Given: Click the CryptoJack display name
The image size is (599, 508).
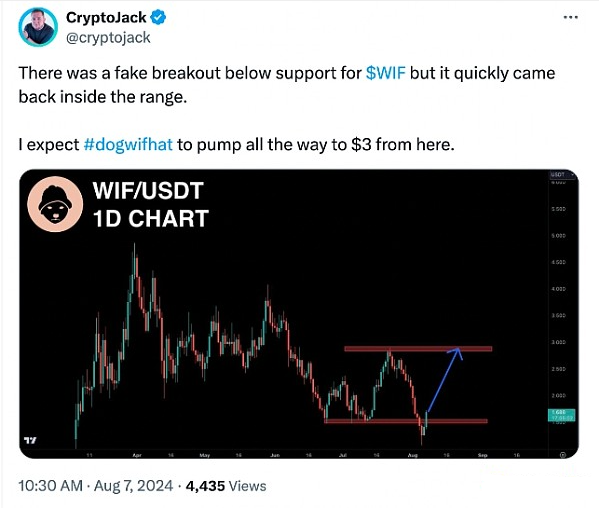Looking at the screenshot, I should tap(106, 18).
